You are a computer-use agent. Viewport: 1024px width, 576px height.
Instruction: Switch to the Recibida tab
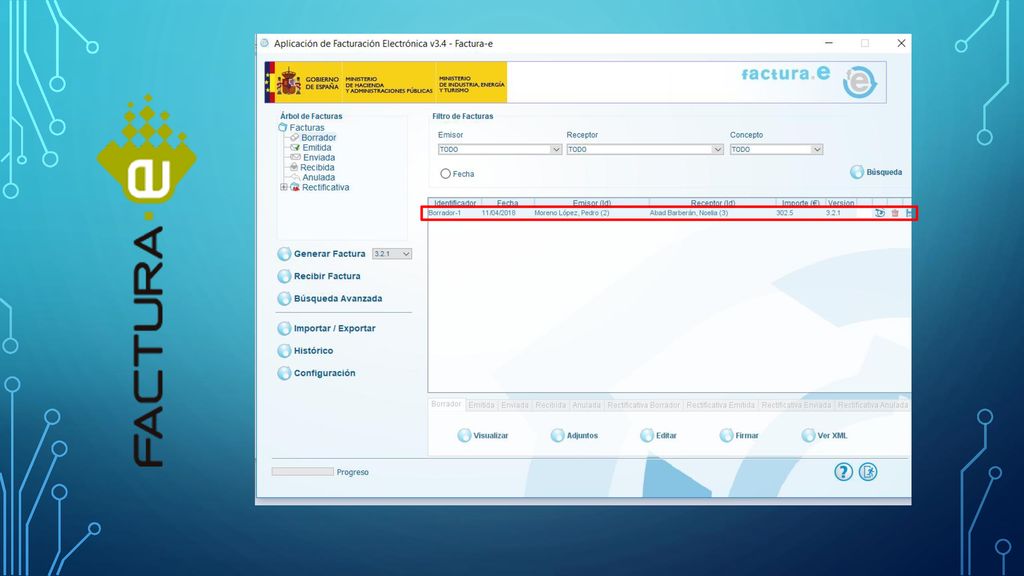pos(551,405)
